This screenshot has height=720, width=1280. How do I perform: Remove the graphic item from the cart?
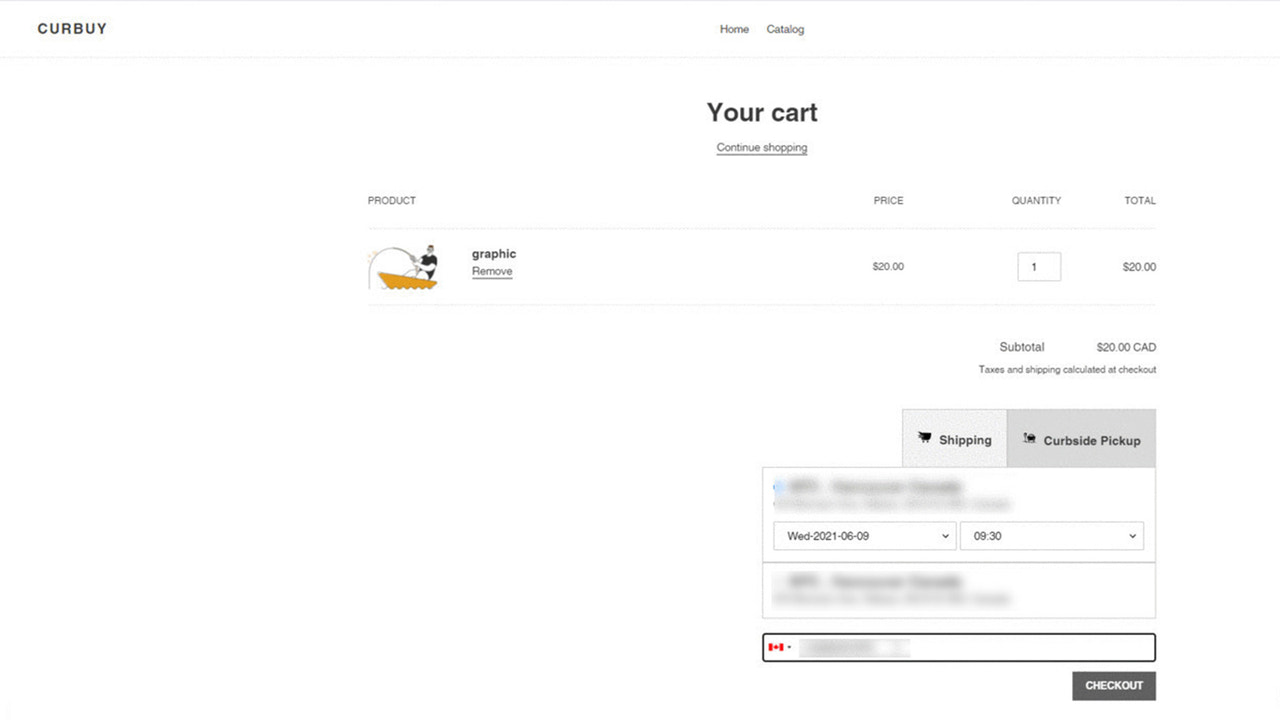click(492, 271)
